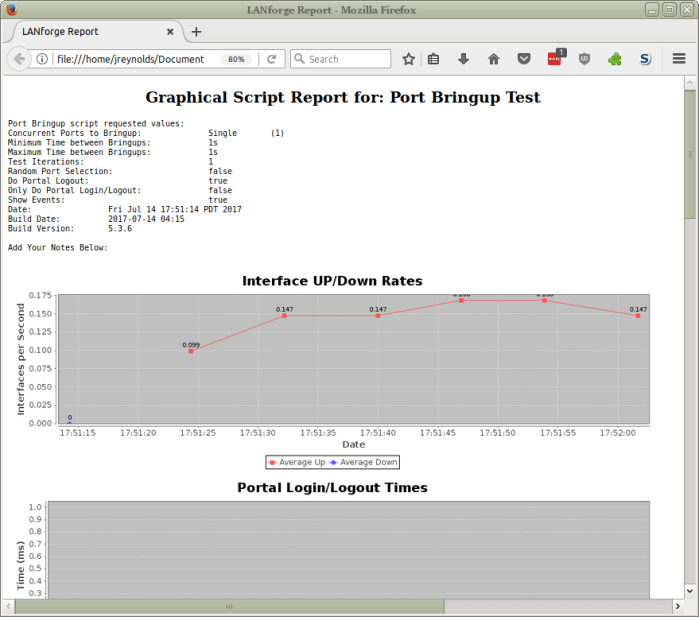Click the blue 0 data point marker

(x=70, y=423)
